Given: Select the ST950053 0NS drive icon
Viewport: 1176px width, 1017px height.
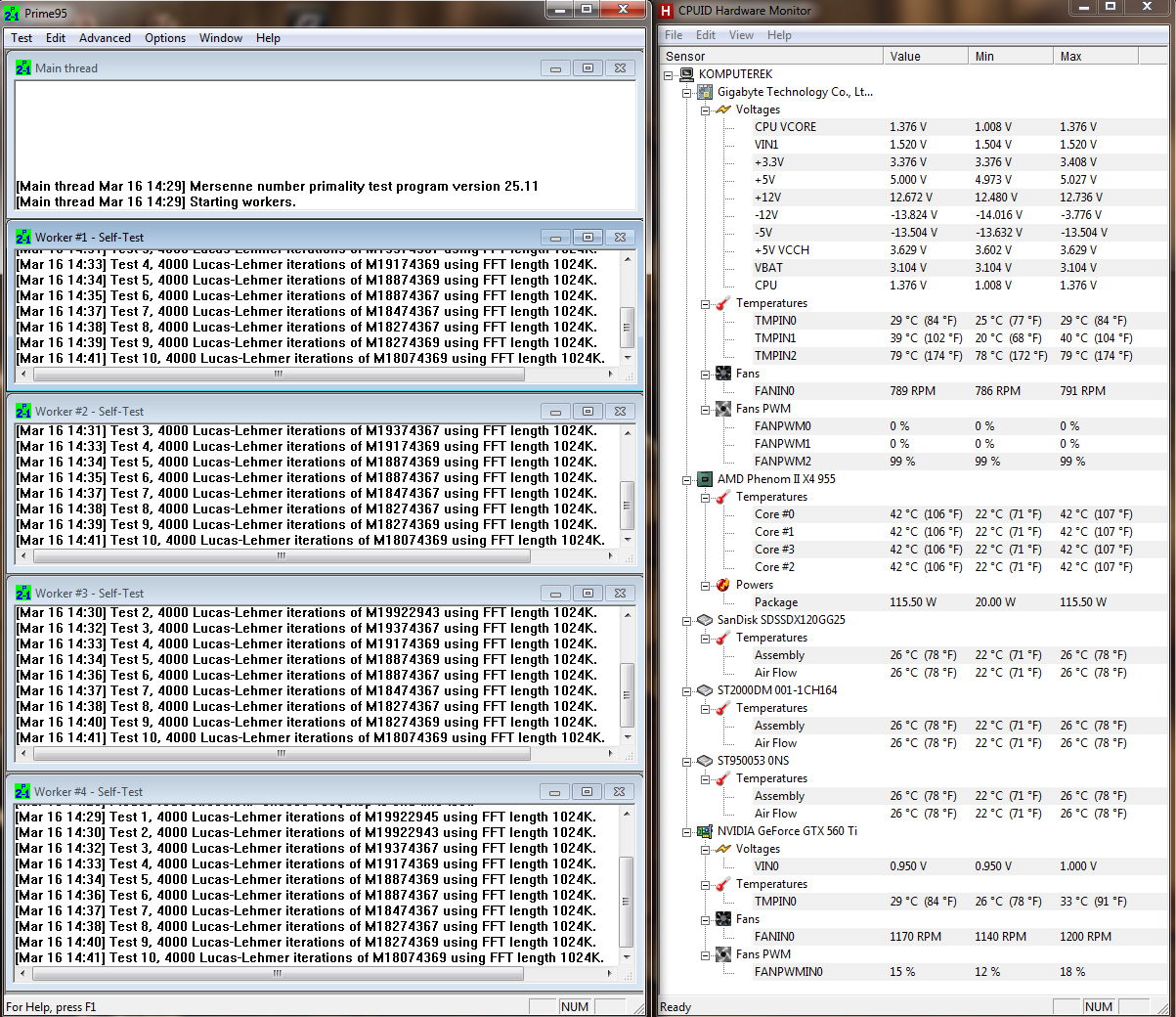Looking at the screenshot, I should click(705, 761).
